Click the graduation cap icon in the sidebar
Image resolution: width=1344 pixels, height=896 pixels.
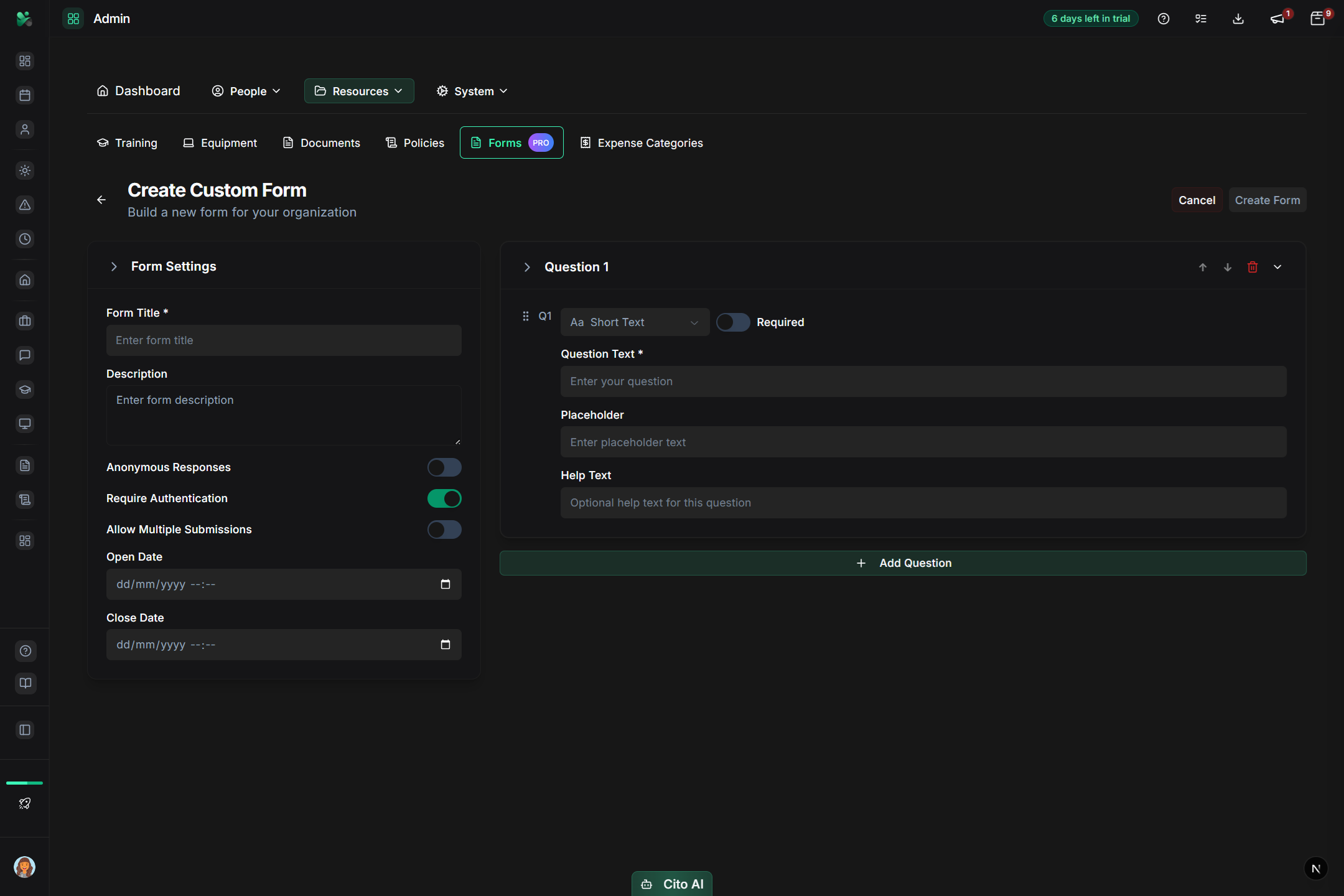tap(25, 390)
